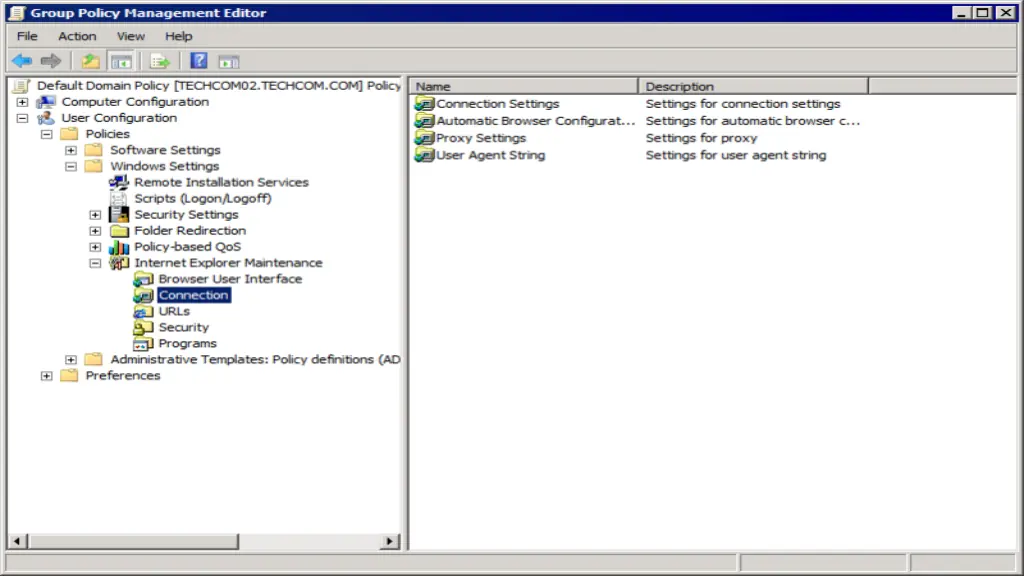Expand the Administrative Templates node
1024x576 pixels.
click(x=71, y=360)
